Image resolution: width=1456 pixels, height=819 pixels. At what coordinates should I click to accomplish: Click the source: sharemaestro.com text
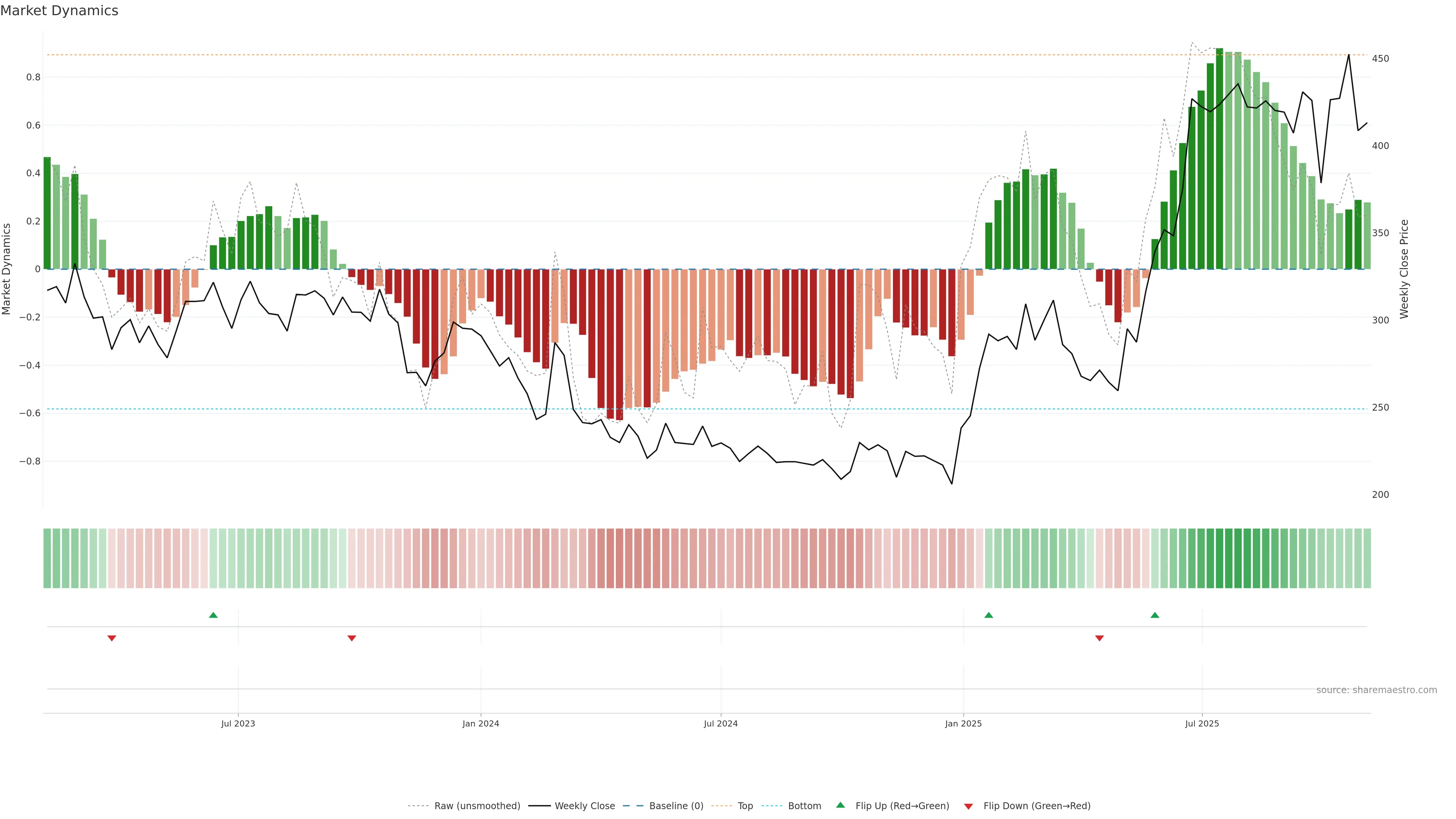click(1376, 690)
